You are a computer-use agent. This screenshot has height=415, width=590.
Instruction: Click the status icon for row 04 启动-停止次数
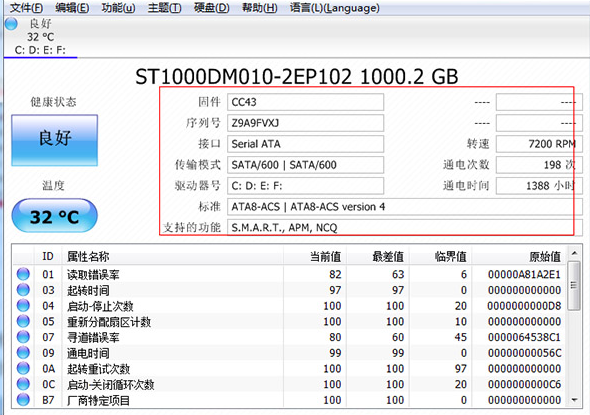tap(23, 306)
